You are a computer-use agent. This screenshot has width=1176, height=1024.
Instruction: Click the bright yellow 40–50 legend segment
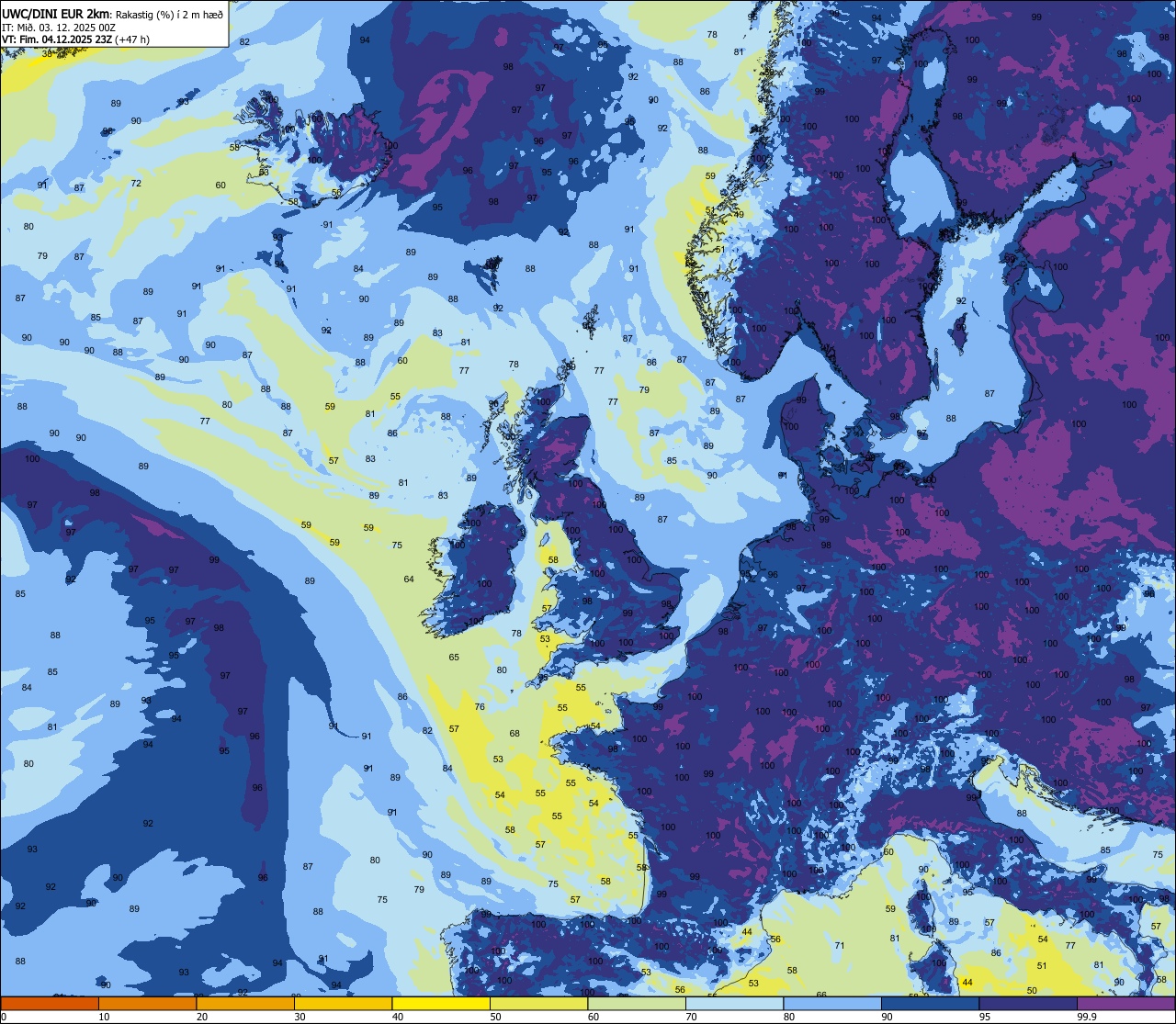pyautogui.click(x=441, y=1004)
